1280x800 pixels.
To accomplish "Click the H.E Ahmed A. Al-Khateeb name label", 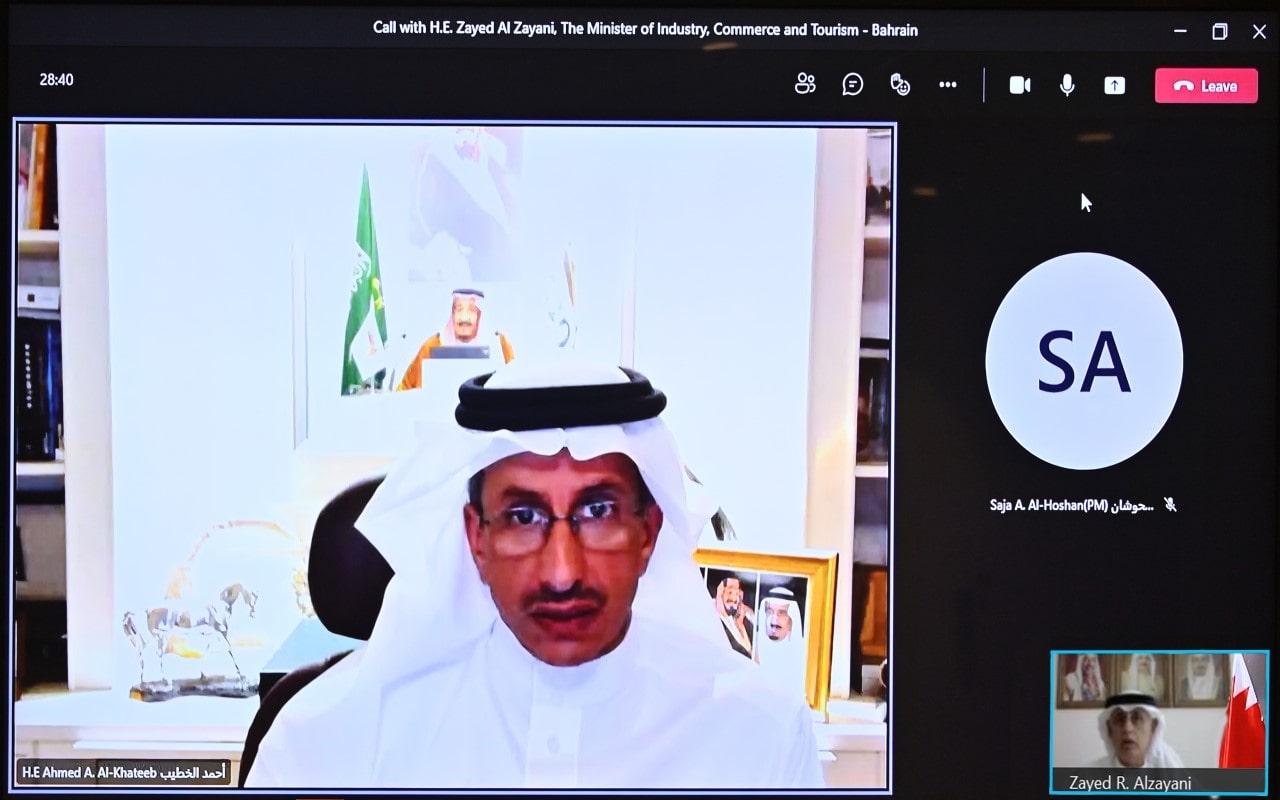I will 124,772.
